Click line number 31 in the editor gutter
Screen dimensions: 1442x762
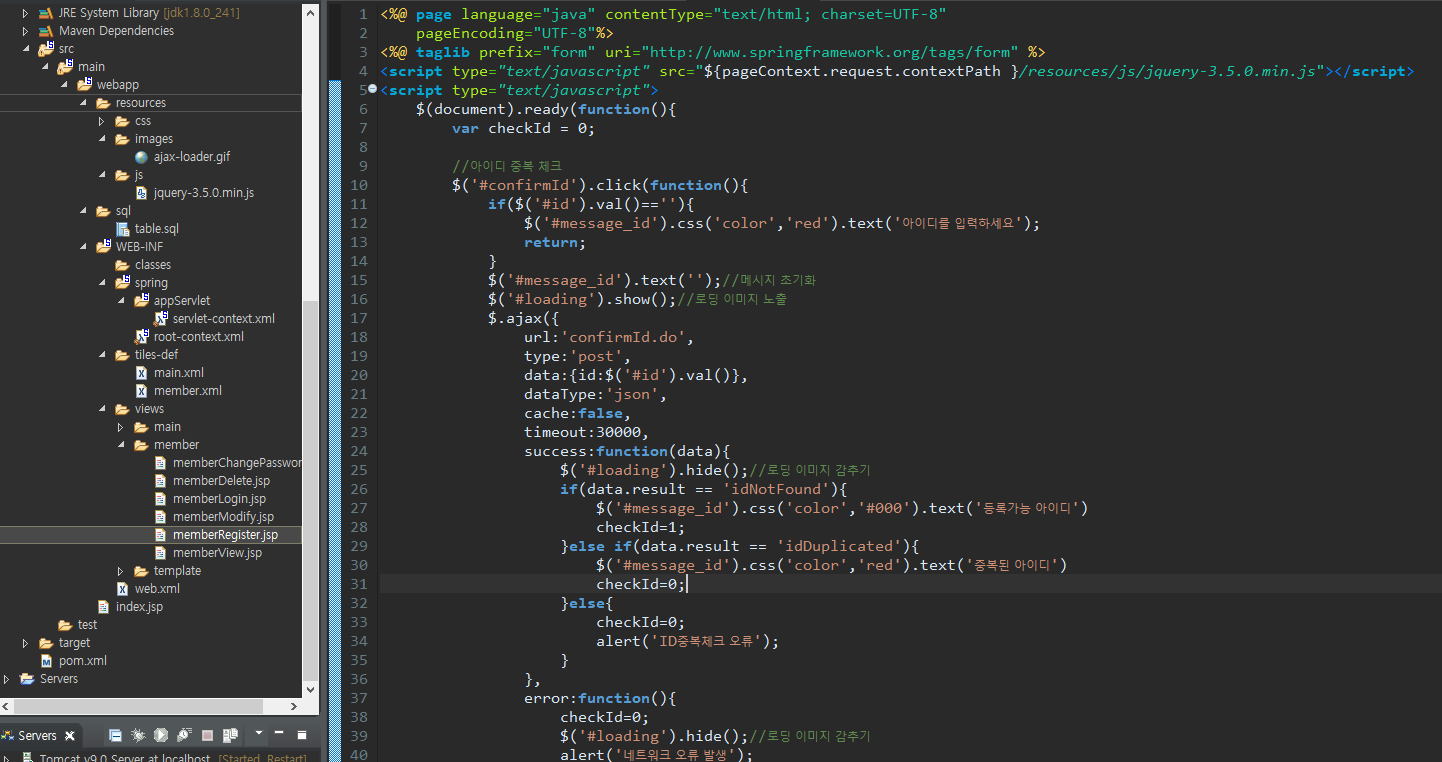[359, 584]
